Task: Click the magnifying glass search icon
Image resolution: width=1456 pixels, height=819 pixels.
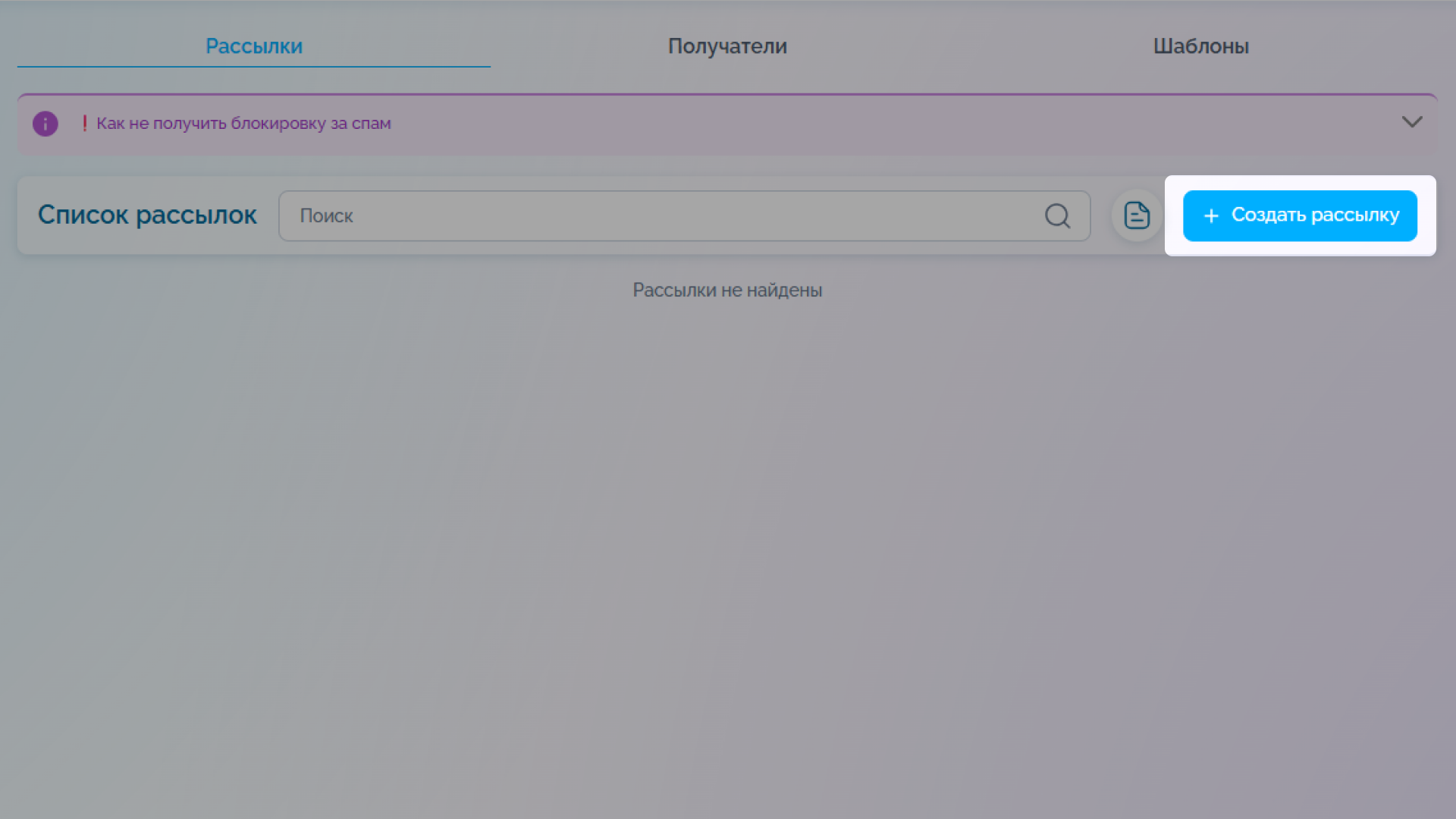Action: tap(1057, 216)
